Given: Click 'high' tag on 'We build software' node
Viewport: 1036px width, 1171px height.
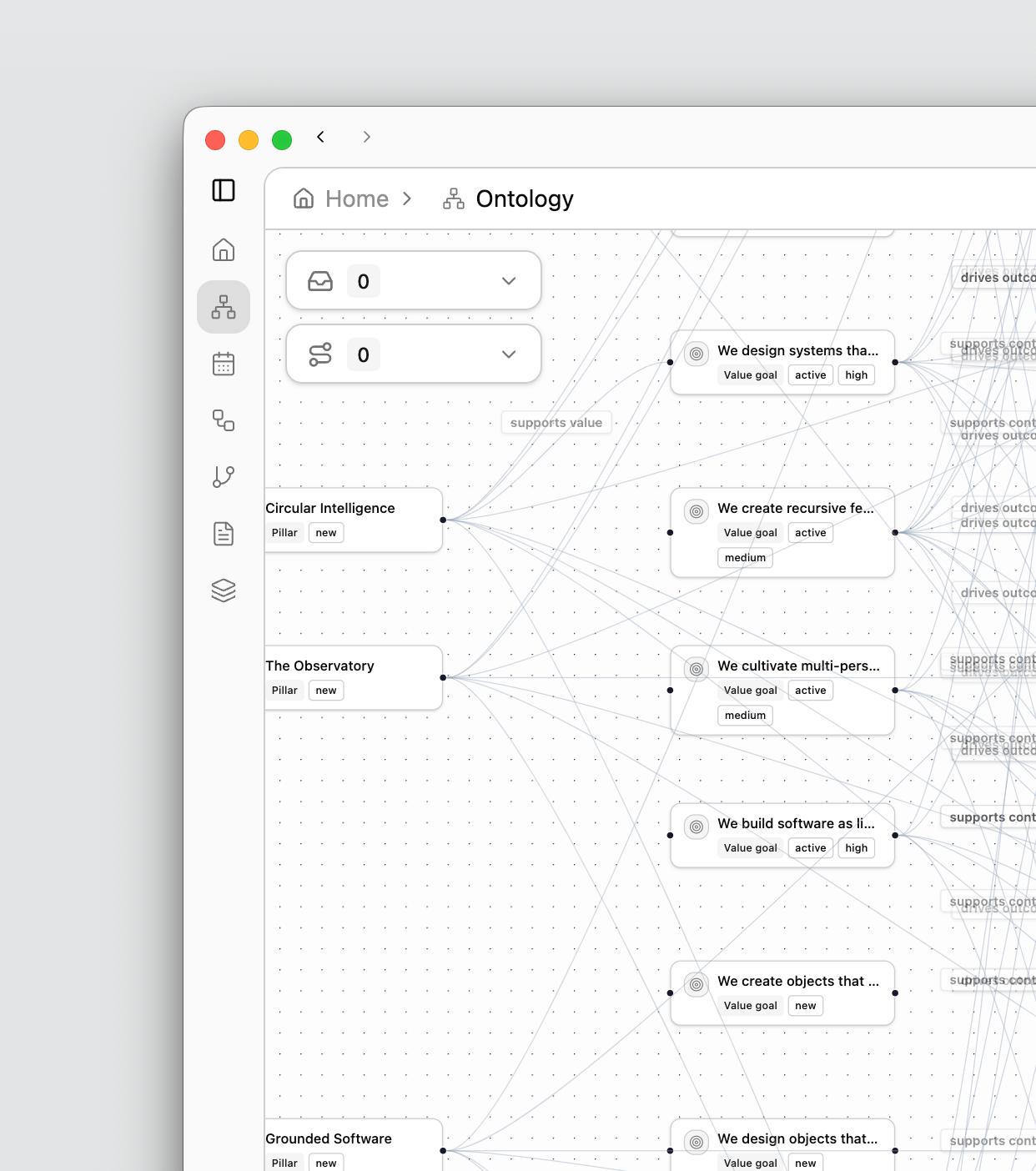Looking at the screenshot, I should (x=857, y=848).
